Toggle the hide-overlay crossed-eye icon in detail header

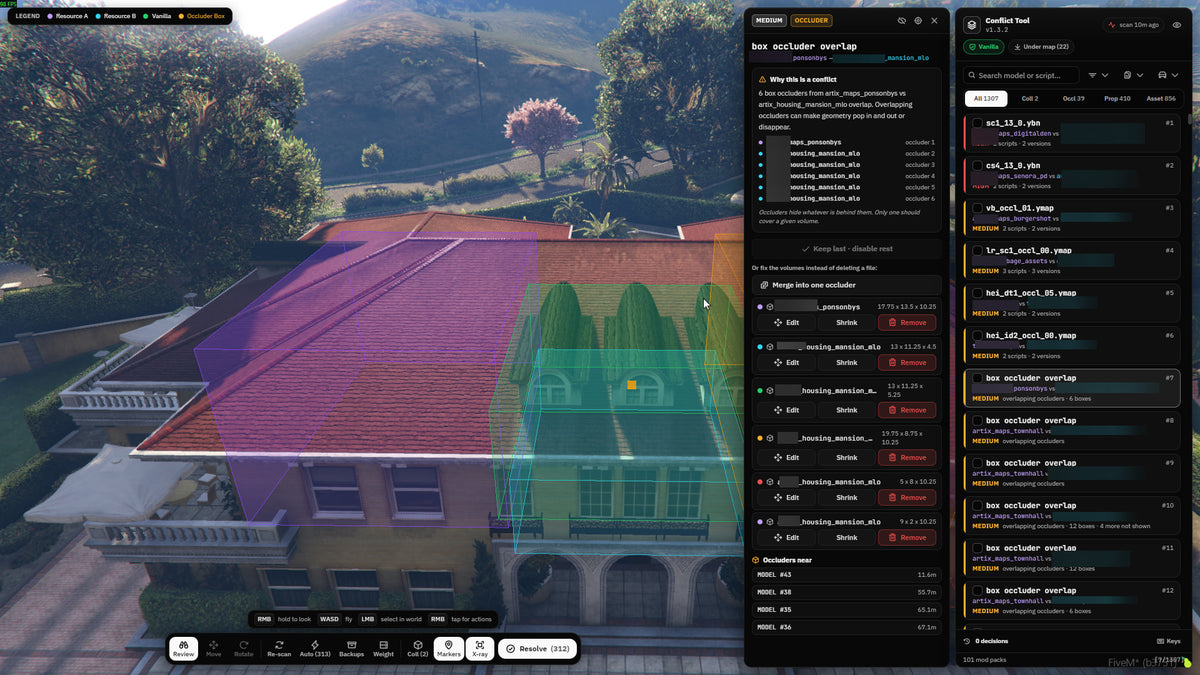click(x=901, y=20)
